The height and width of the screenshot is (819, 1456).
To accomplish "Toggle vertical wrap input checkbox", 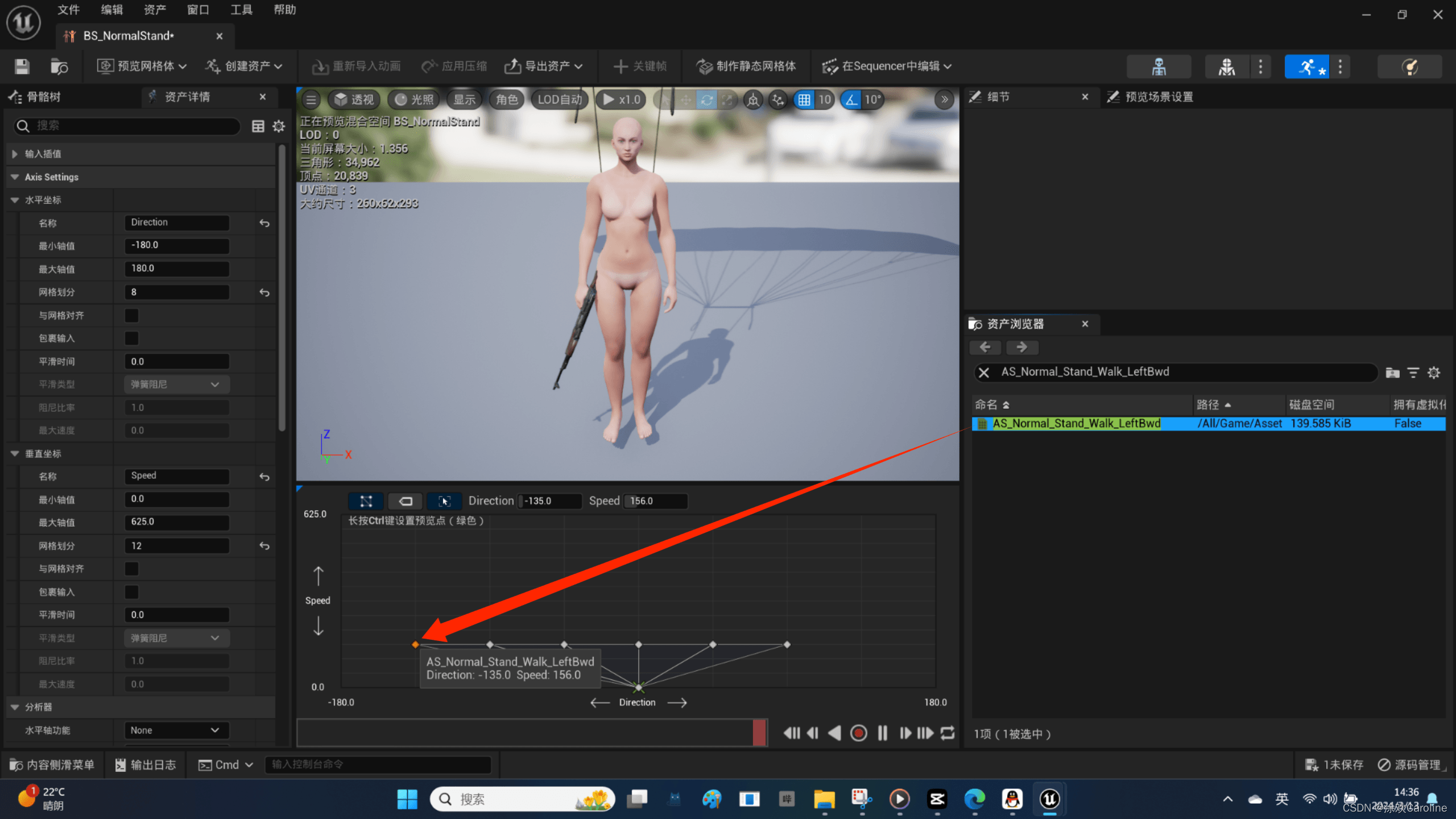I will (x=131, y=592).
